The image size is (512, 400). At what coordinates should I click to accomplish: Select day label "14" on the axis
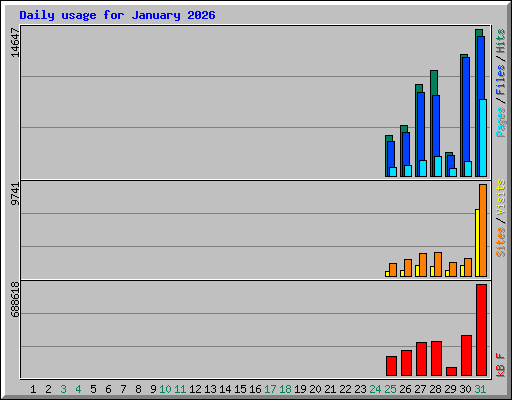point(225,389)
